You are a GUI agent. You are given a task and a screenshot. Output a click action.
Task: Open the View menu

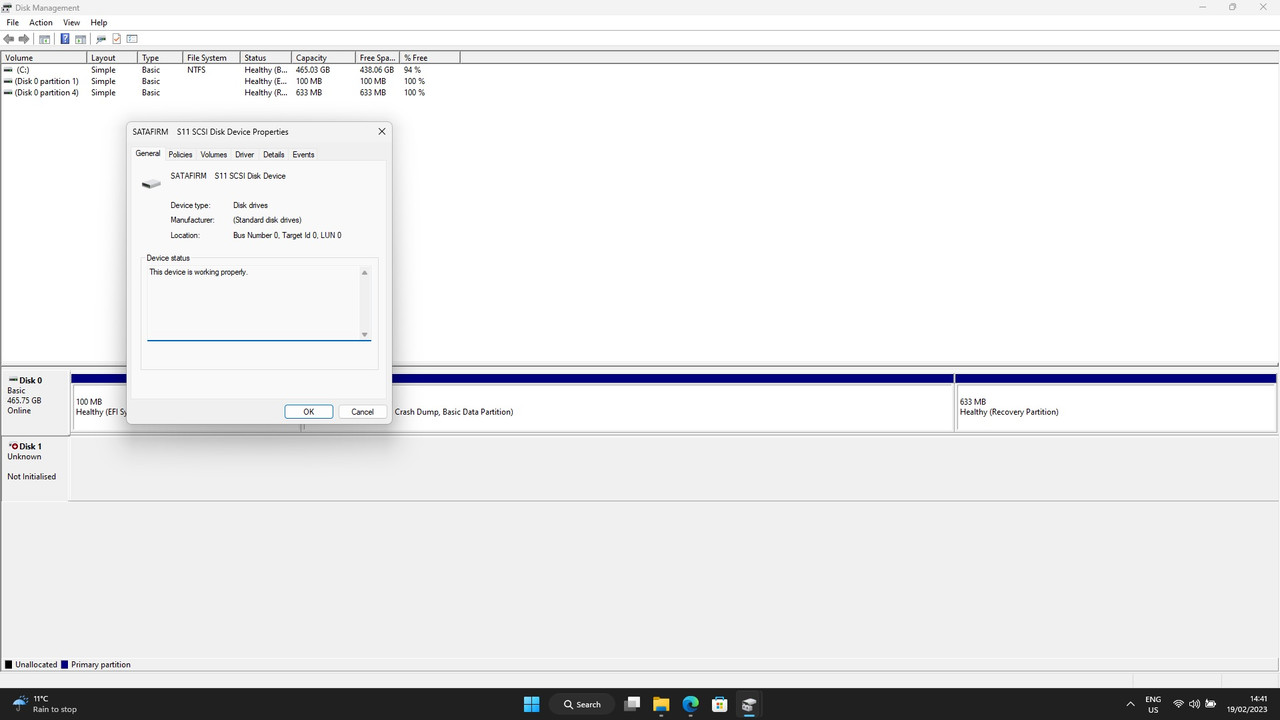(x=71, y=22)
